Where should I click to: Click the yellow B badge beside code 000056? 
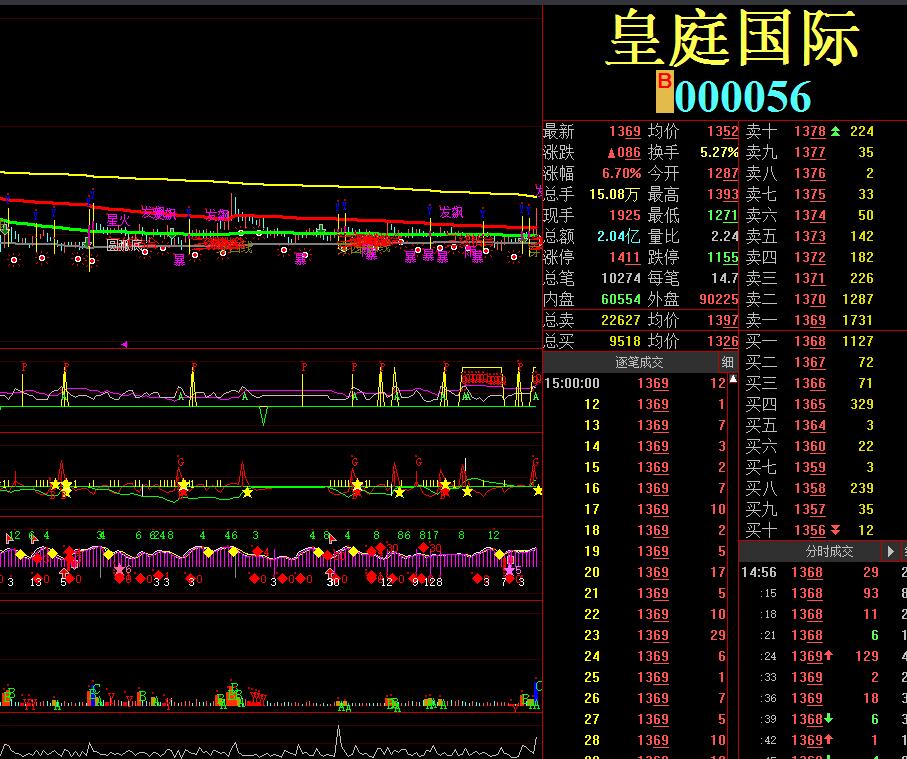click(x=665, y=92)
